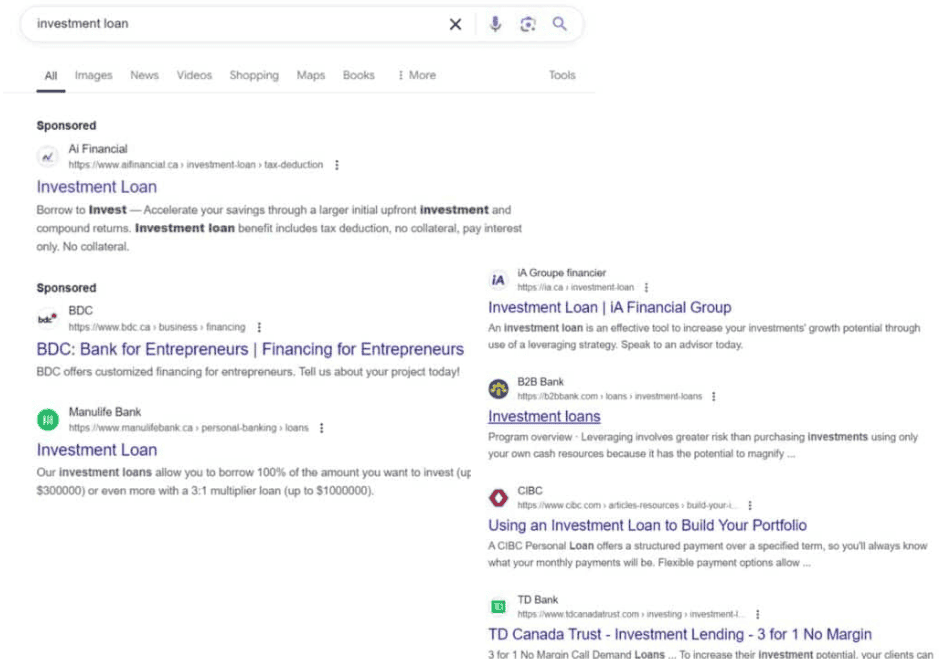
Task: Switch to the Books tab
Action: pyautogui.click(x=358, y=75)
